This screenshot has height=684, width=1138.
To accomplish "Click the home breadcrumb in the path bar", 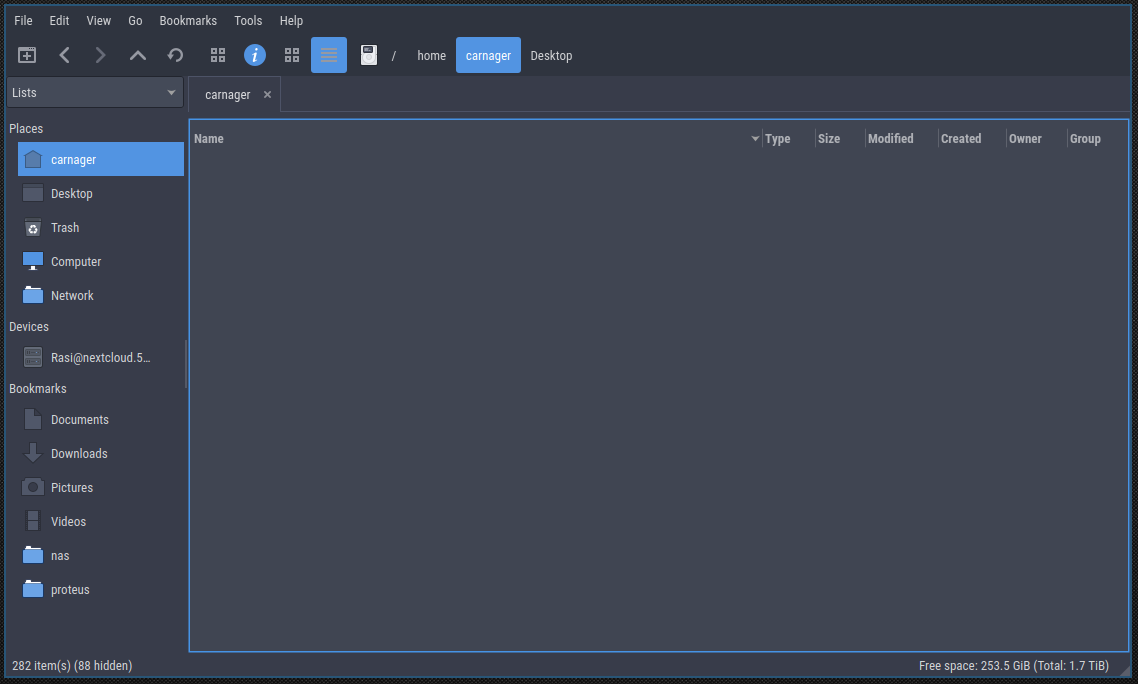I will (431, 55).
